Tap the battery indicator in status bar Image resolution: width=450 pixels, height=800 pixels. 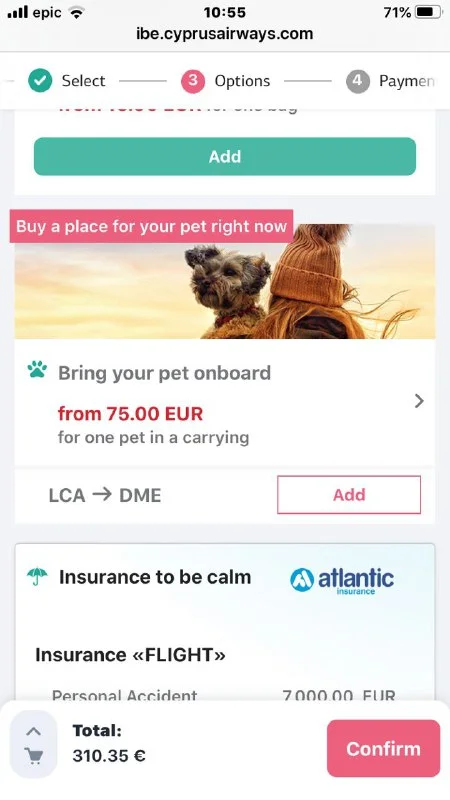tap(428, 12)
